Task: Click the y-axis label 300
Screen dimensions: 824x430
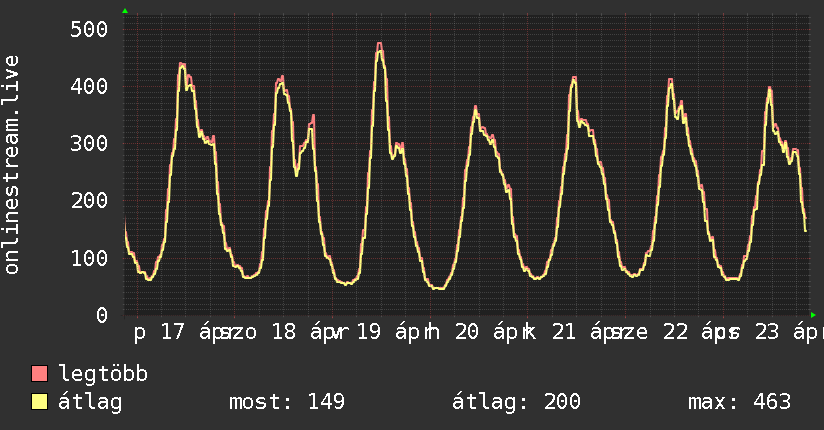Action: [x=89, y=144]
